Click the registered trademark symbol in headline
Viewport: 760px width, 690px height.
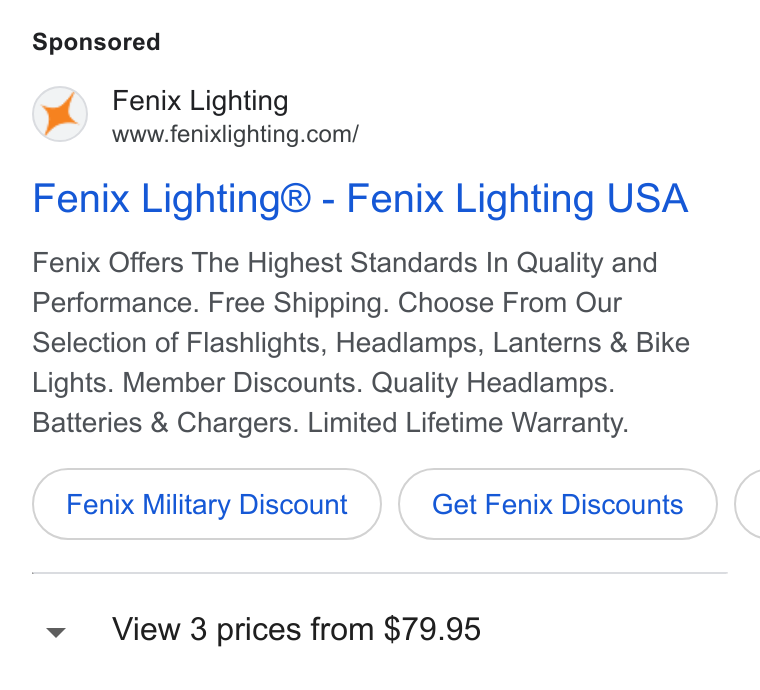point(296,199)
